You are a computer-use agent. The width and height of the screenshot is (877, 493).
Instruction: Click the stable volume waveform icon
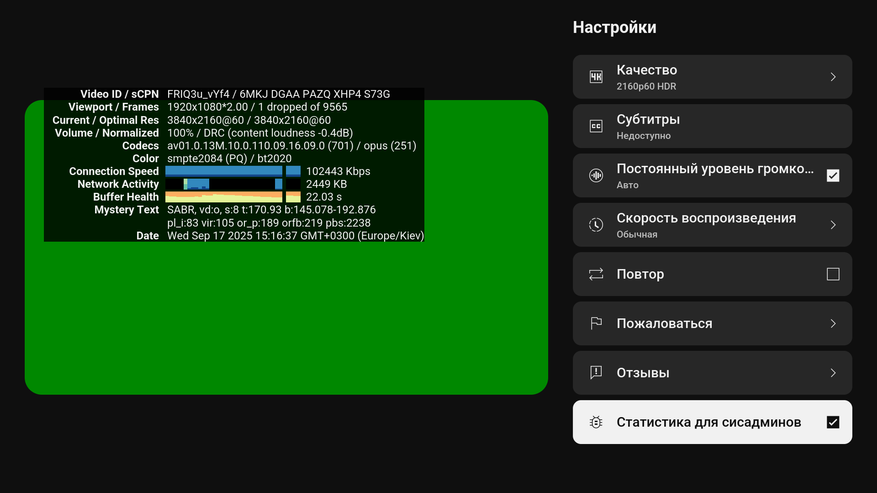click(x=596, y=176)
